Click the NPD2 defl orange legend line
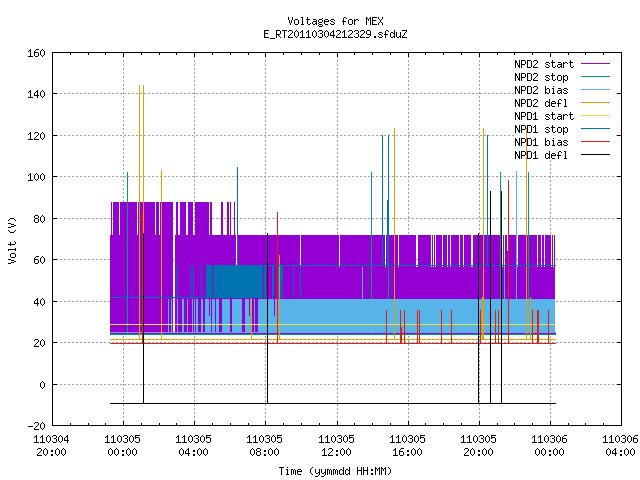 tap(595, 103)
